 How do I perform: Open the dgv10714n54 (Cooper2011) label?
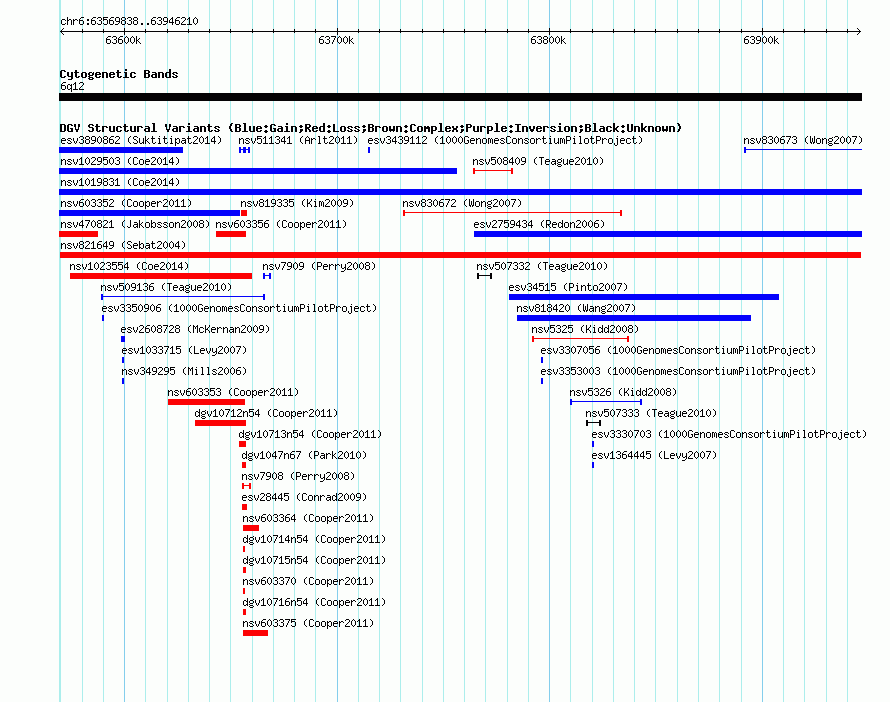pyautogui.click(x=314, y=539)
